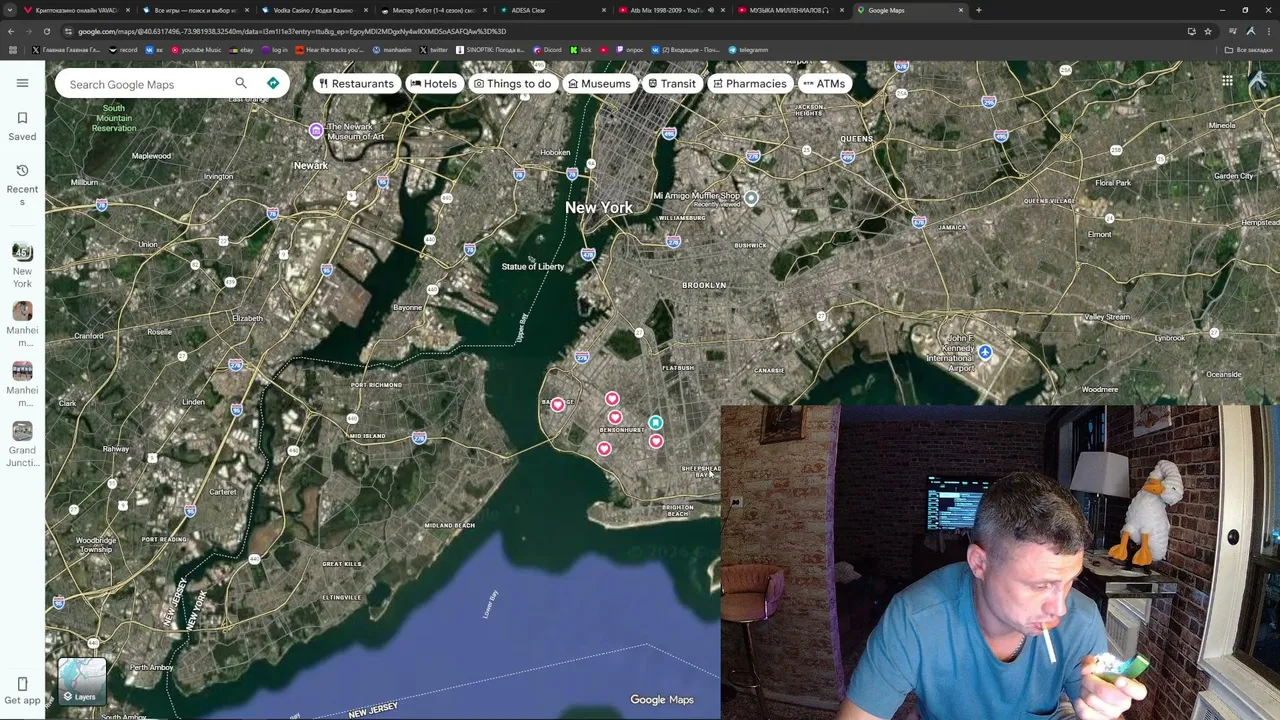Open the vk bookmark
Image resolution: width=1280 pixels, height=720 pixels.
[153, 49]
